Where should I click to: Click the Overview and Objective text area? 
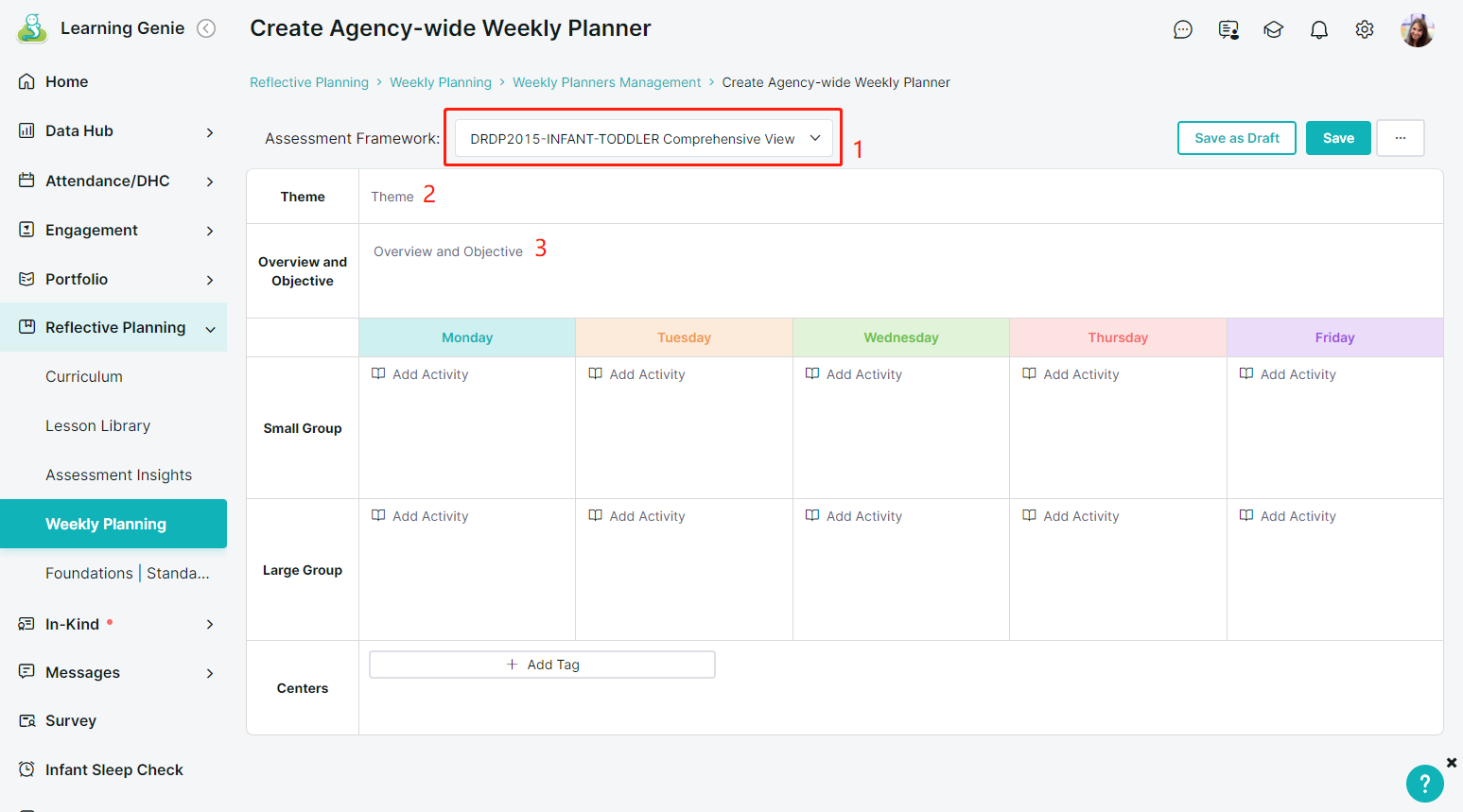(901, 270)
